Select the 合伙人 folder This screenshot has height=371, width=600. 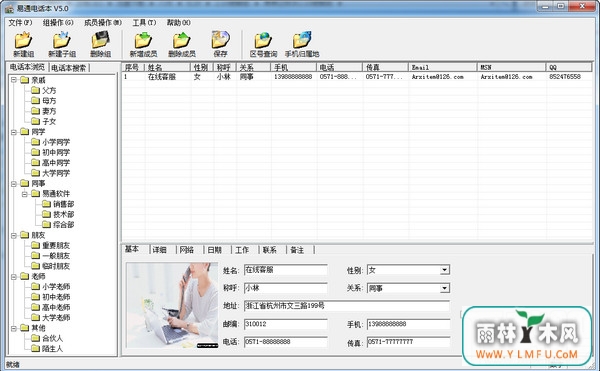(47, 338)
